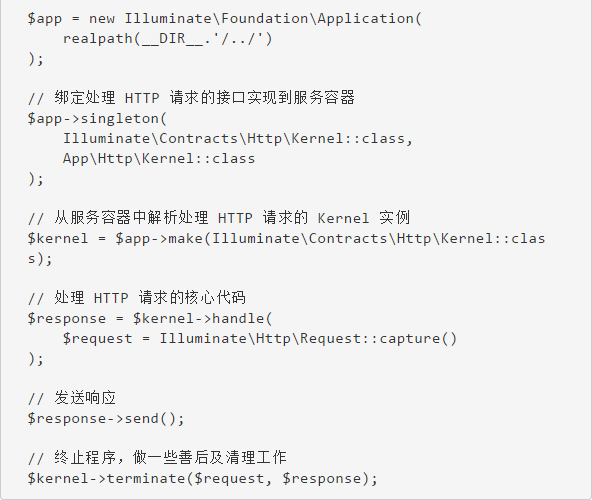Click the __DIR__ constant
This screenshot has width=592, height=500.
click(x=173, y=39)
